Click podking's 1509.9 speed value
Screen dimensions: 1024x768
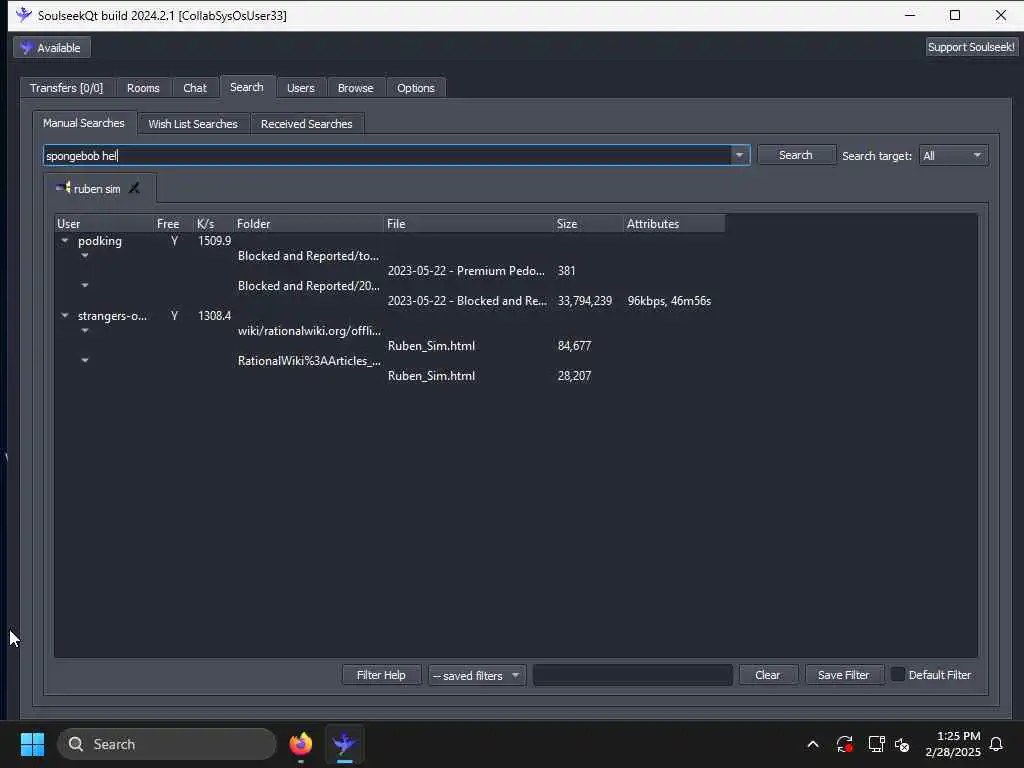pyautogui.click(x=214, y=241)
